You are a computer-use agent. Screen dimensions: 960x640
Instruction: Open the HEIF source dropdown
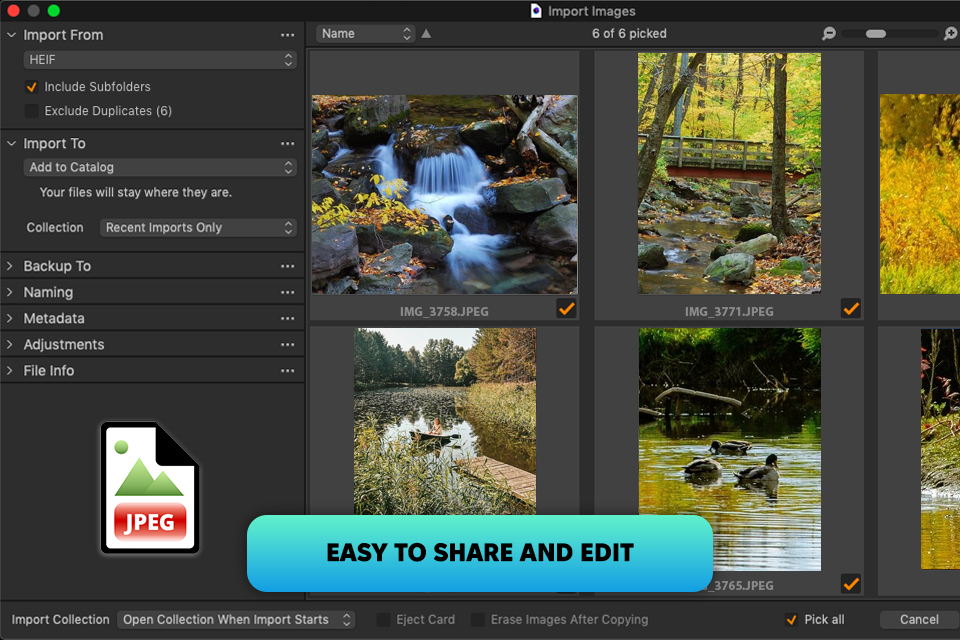(x=160, y=60)
